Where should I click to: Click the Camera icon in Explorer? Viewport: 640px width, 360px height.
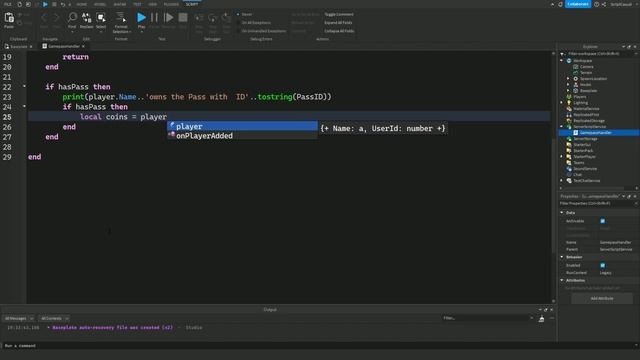tap(576, 67)
